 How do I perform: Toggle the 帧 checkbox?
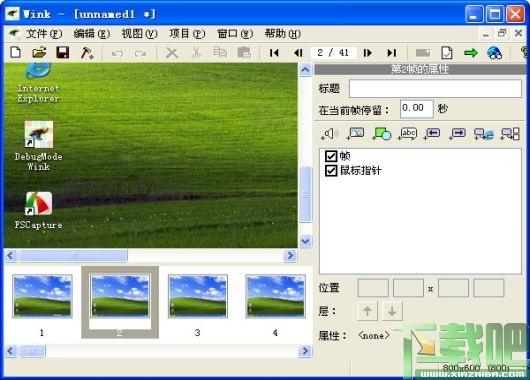[x=331, y=156]
